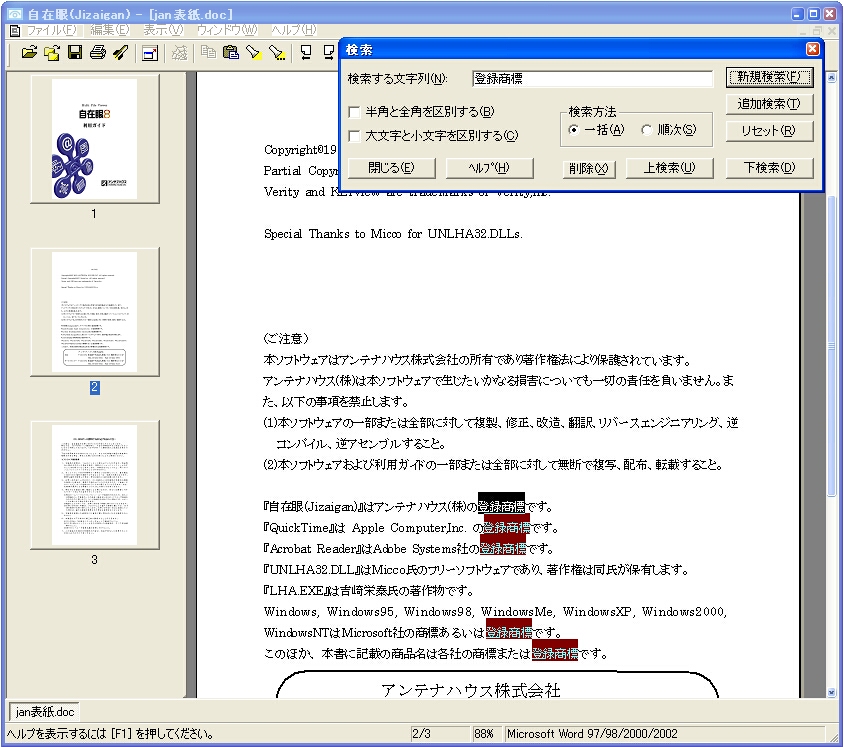Click the 削除(X) button
The image size is (844, 747).
pos(588,168)
